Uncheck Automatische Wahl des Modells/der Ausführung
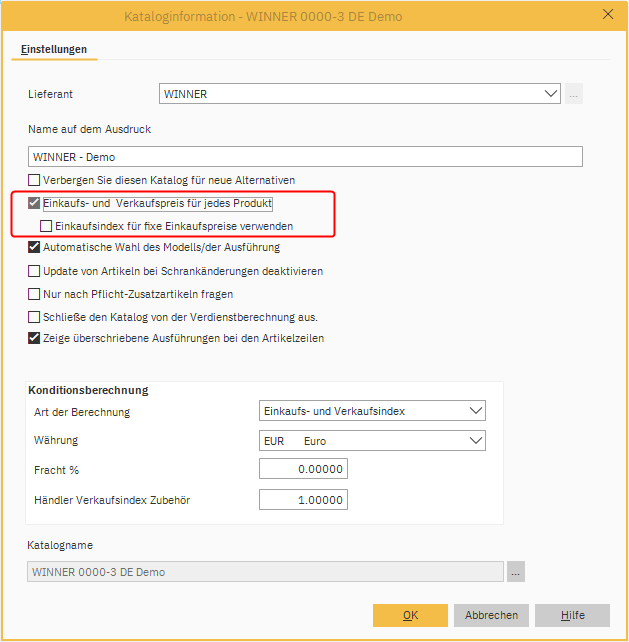 click(x=35, y=247)
